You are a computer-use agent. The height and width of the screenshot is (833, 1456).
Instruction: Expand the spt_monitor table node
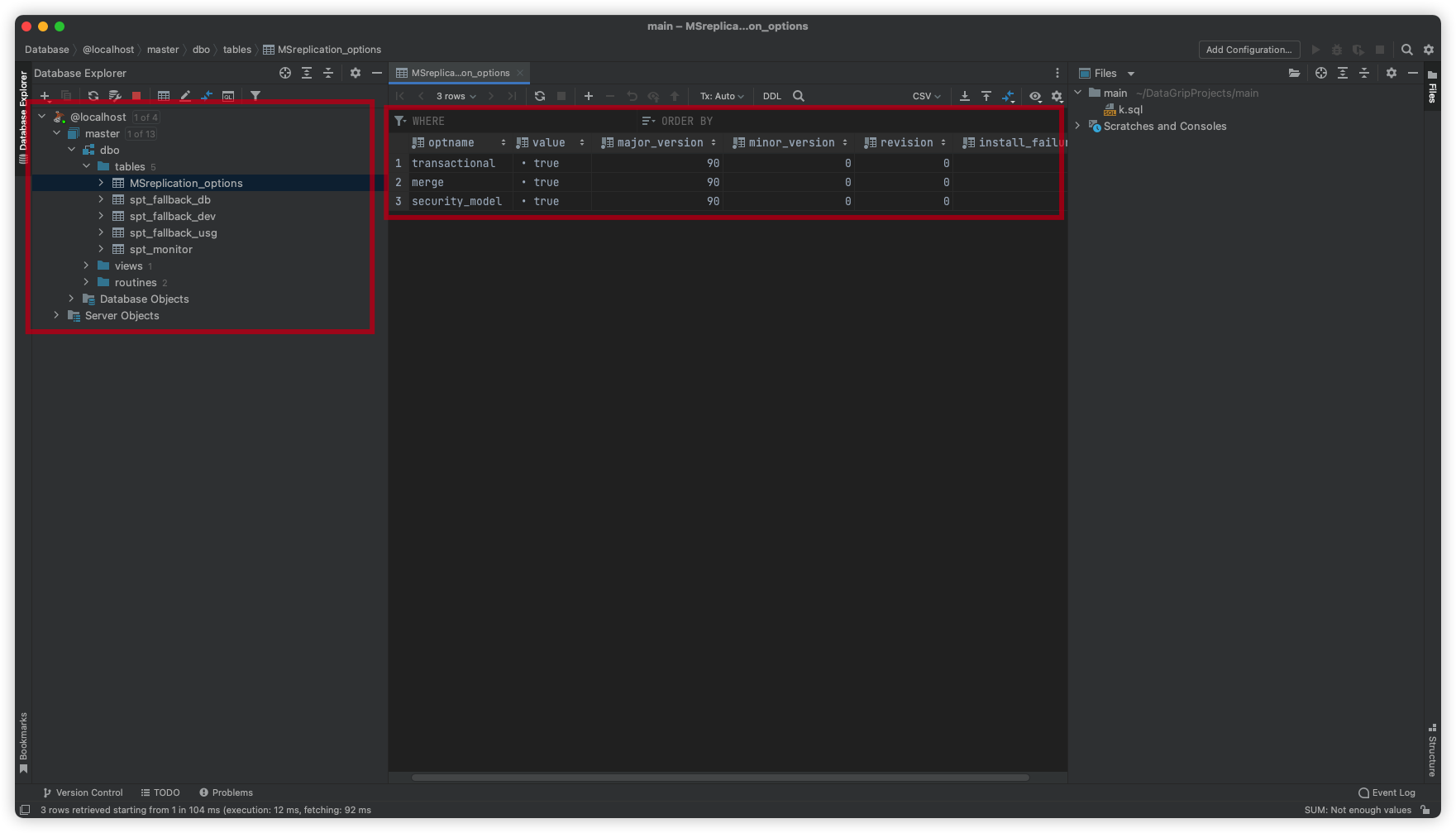pyautogui.click(x=101, y=249)
